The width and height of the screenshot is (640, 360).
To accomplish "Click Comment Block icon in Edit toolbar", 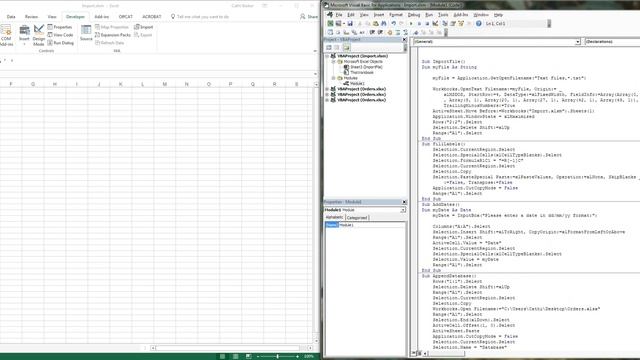I will pos(398,32).
